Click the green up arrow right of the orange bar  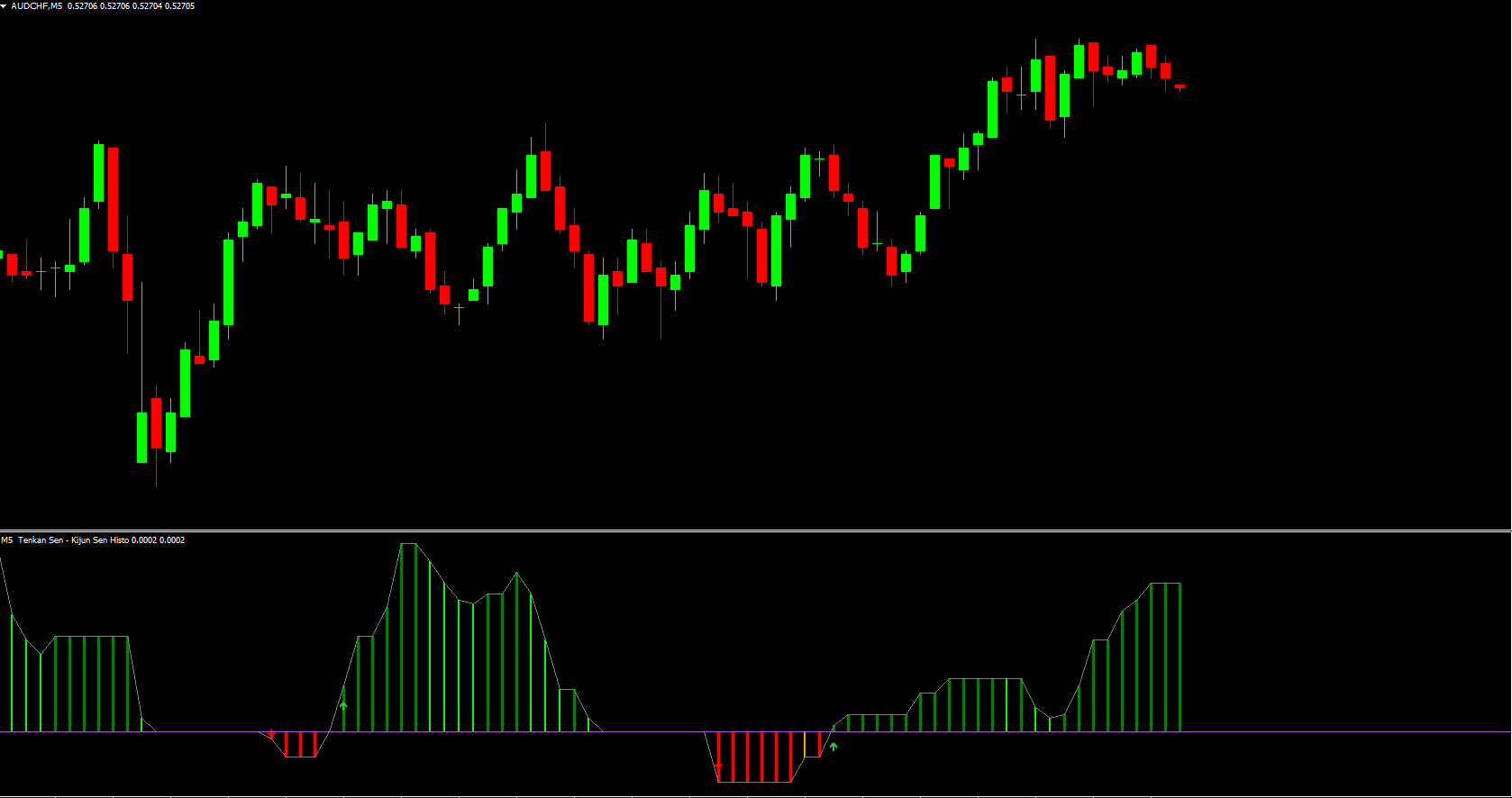833,746
